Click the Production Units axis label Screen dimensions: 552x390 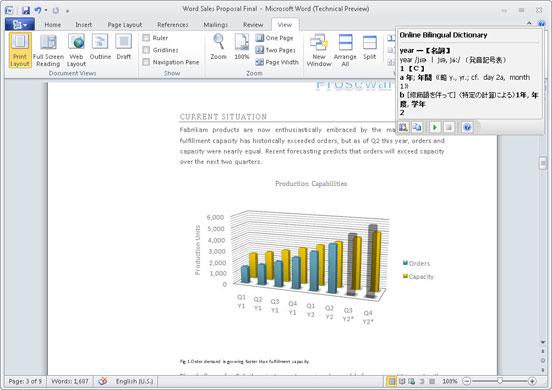coord(197,250)
